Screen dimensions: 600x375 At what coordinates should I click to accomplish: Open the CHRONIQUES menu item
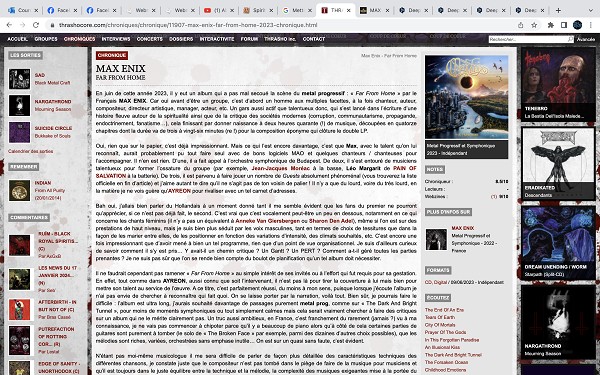(x=79, y=39)
